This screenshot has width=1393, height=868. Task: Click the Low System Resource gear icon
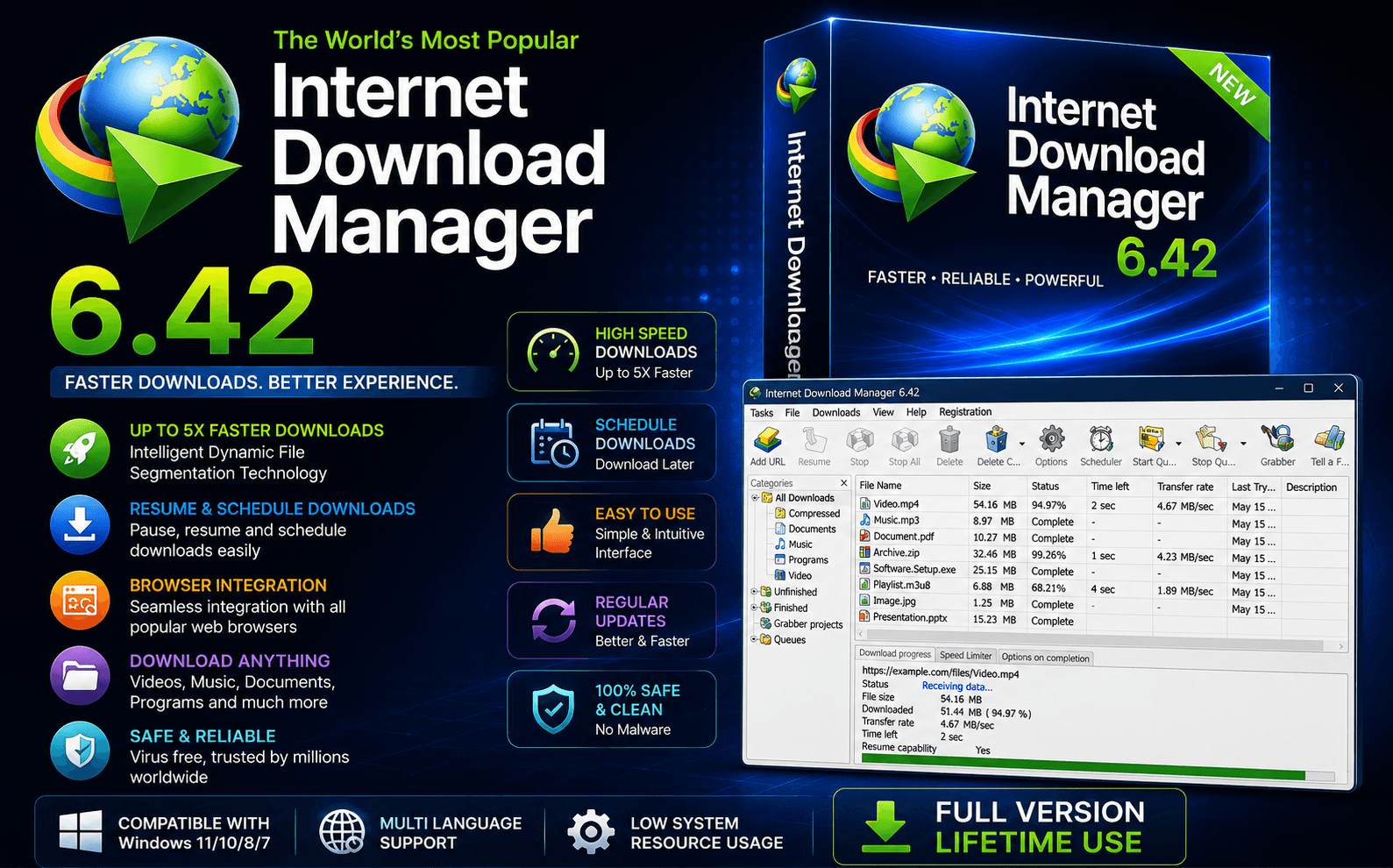pyautogui.click(x=591, y=831)
